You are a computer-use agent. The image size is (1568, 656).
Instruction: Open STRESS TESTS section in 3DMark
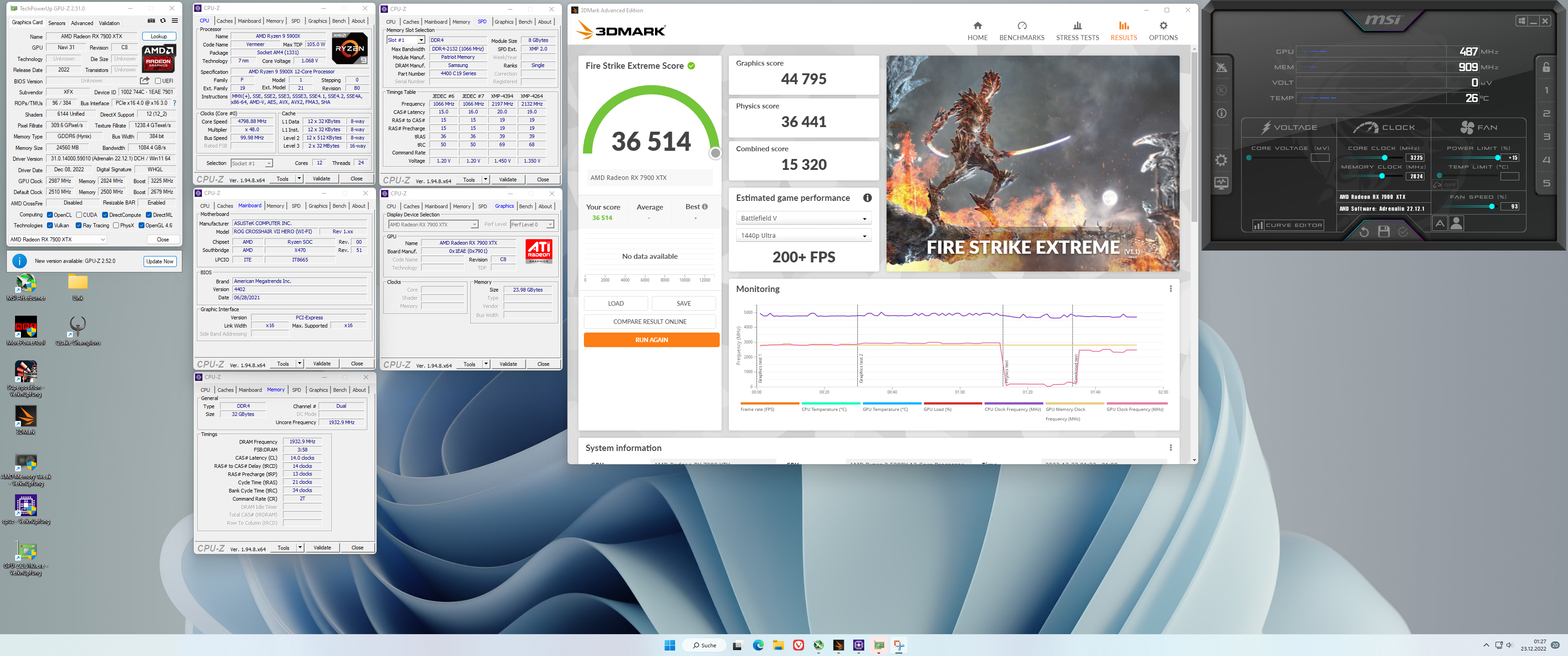pyautogui.click(x=1077, y=31)
